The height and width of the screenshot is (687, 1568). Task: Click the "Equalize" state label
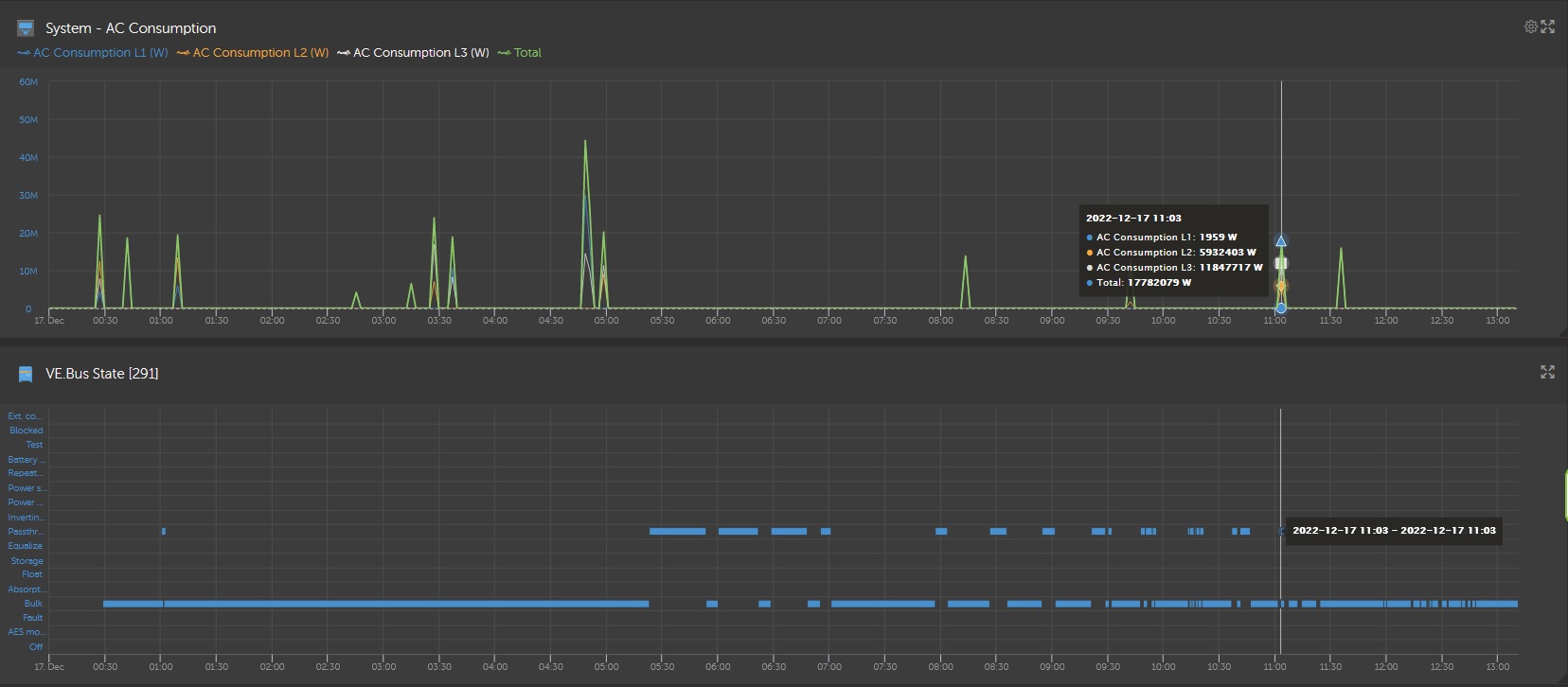pos(26,546)
